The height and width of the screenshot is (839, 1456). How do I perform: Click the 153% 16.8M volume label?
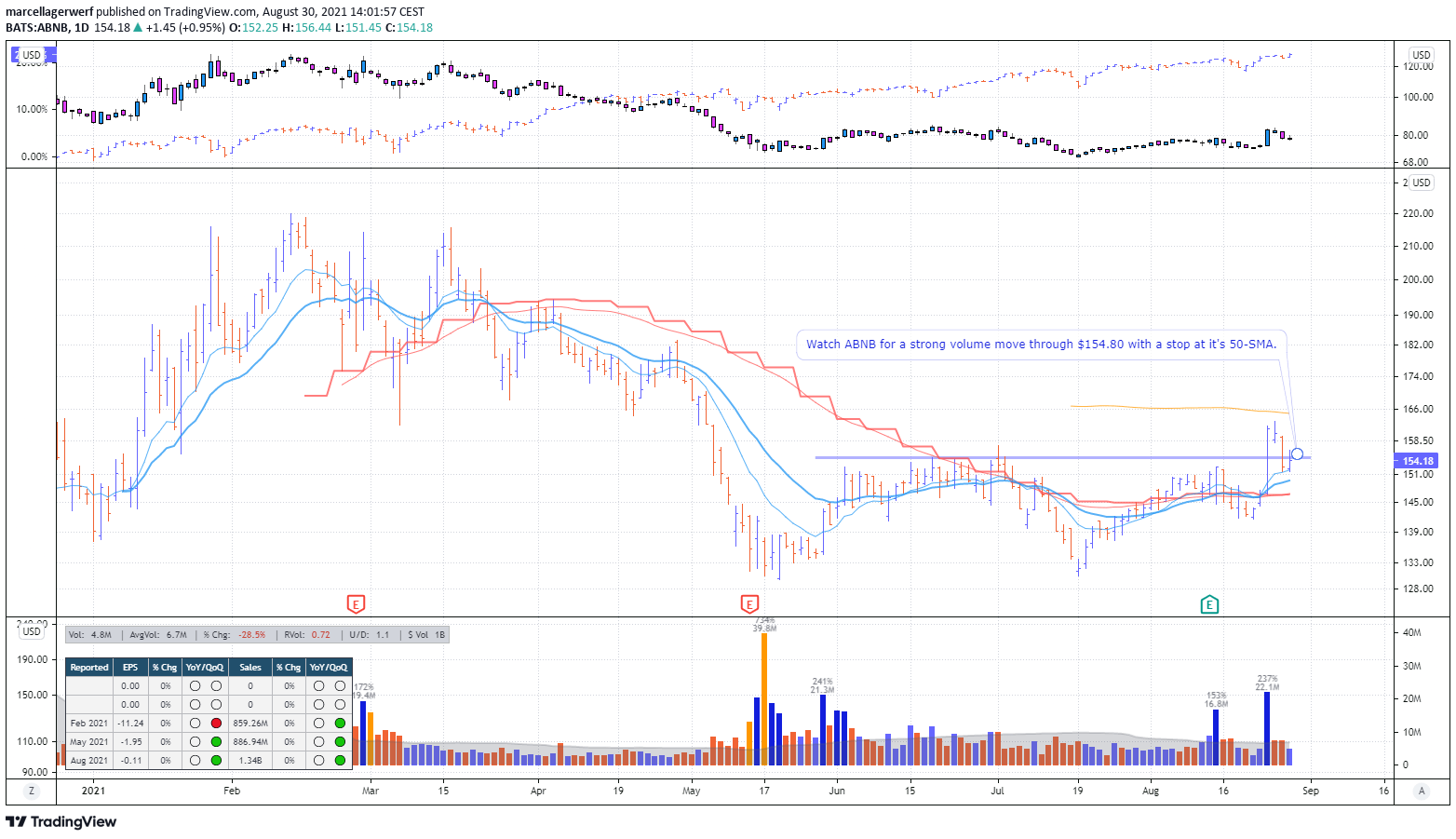(1217, 699)
